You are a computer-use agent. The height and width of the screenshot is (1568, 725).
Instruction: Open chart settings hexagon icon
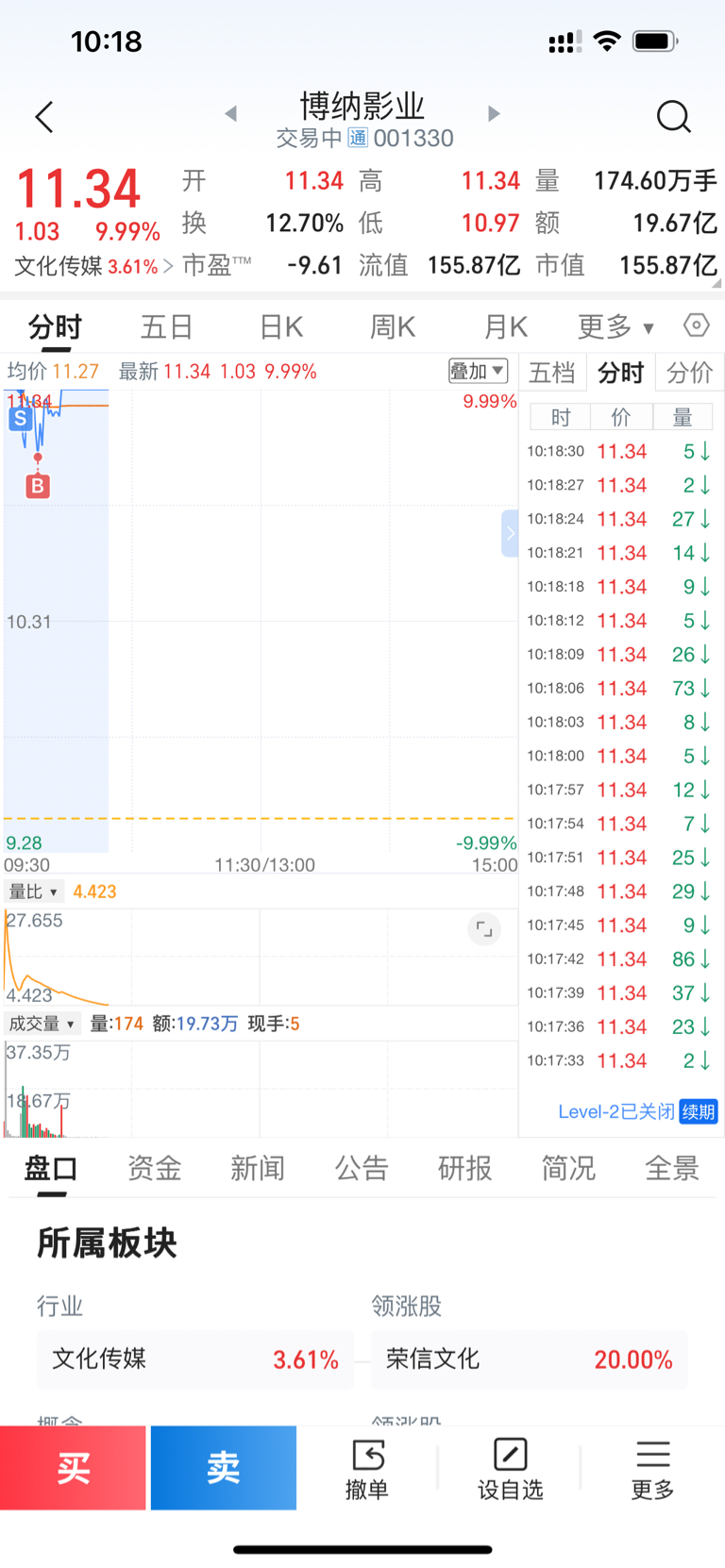click(696, 325)
